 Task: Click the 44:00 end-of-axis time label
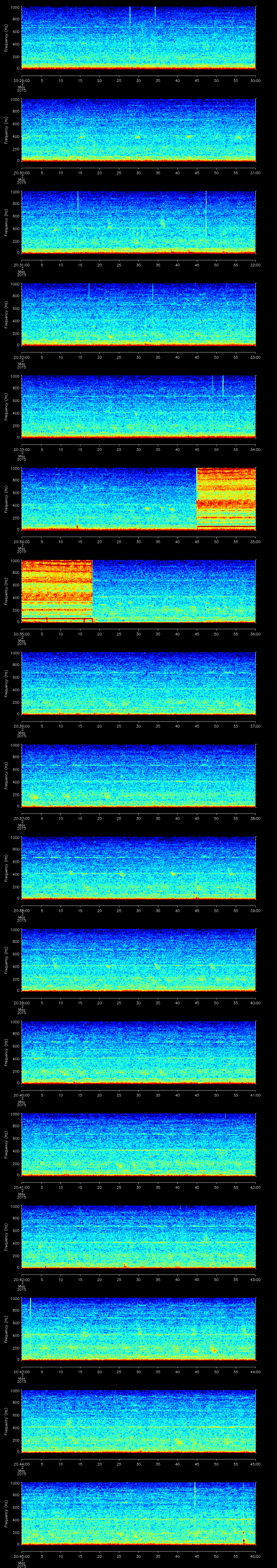256,1372
